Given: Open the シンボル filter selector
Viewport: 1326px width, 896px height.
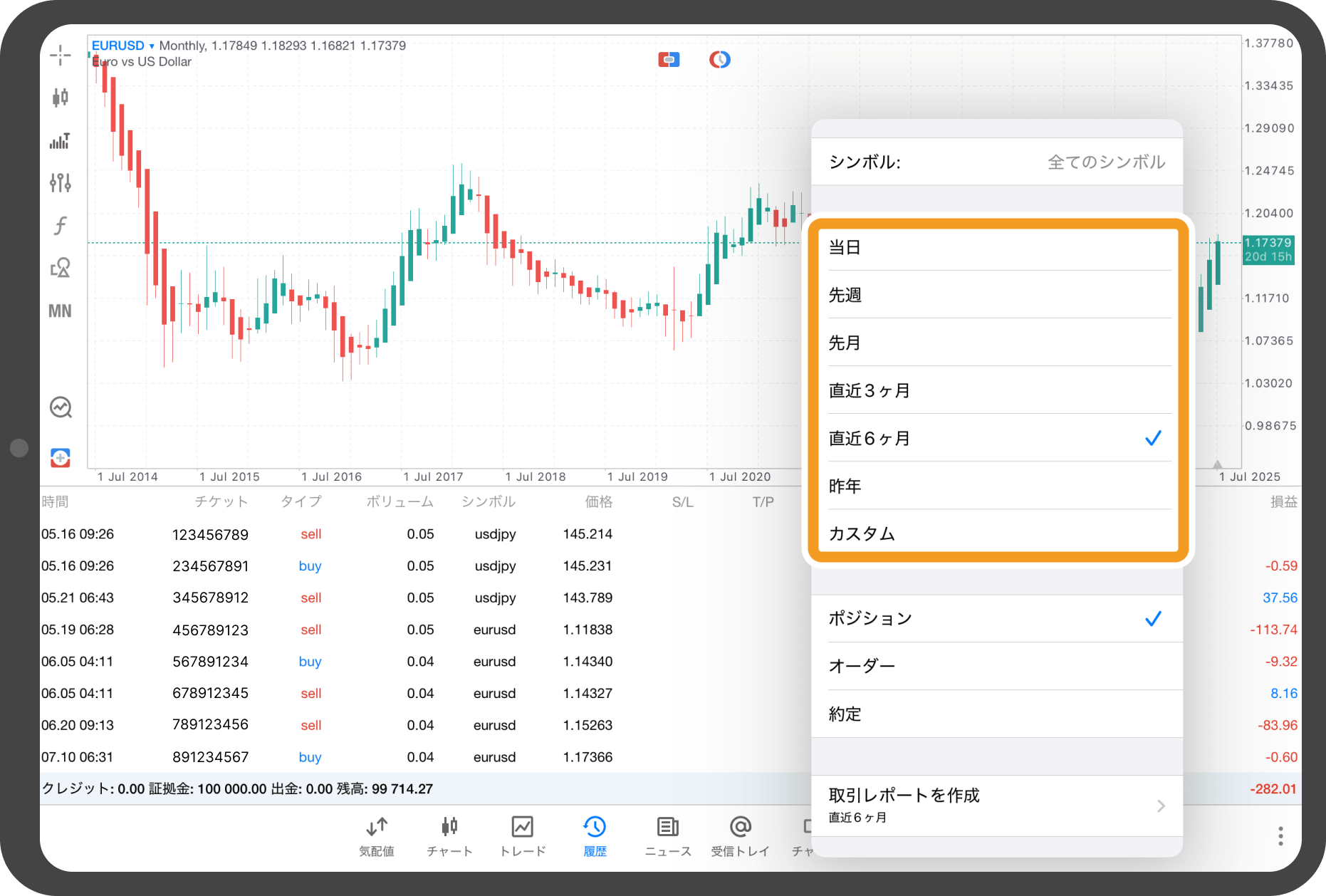Looking at the screenshot, I should pyautogui.click(x=997, y=162).
